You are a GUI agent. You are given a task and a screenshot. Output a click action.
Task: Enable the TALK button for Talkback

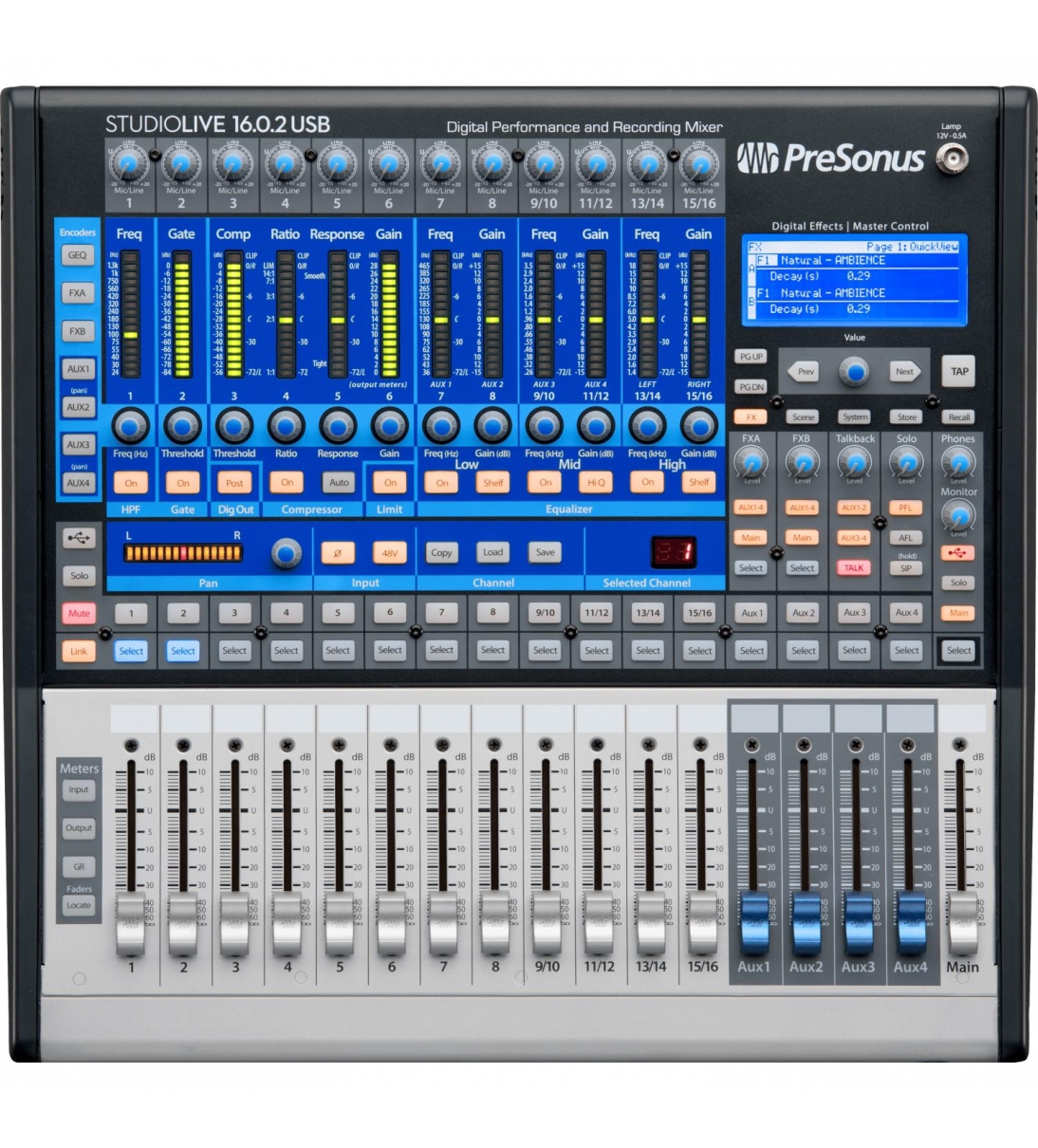[x=853, y=566]
